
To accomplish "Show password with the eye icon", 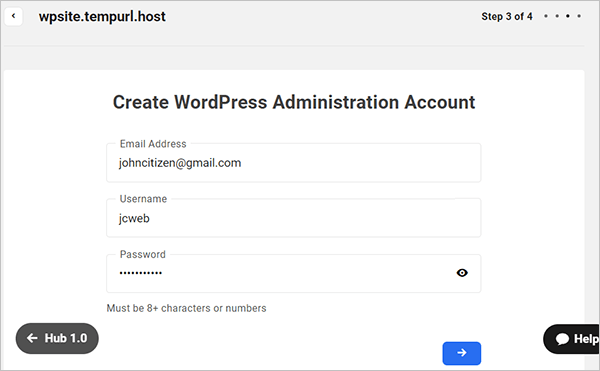I will [x=462, y=273].
